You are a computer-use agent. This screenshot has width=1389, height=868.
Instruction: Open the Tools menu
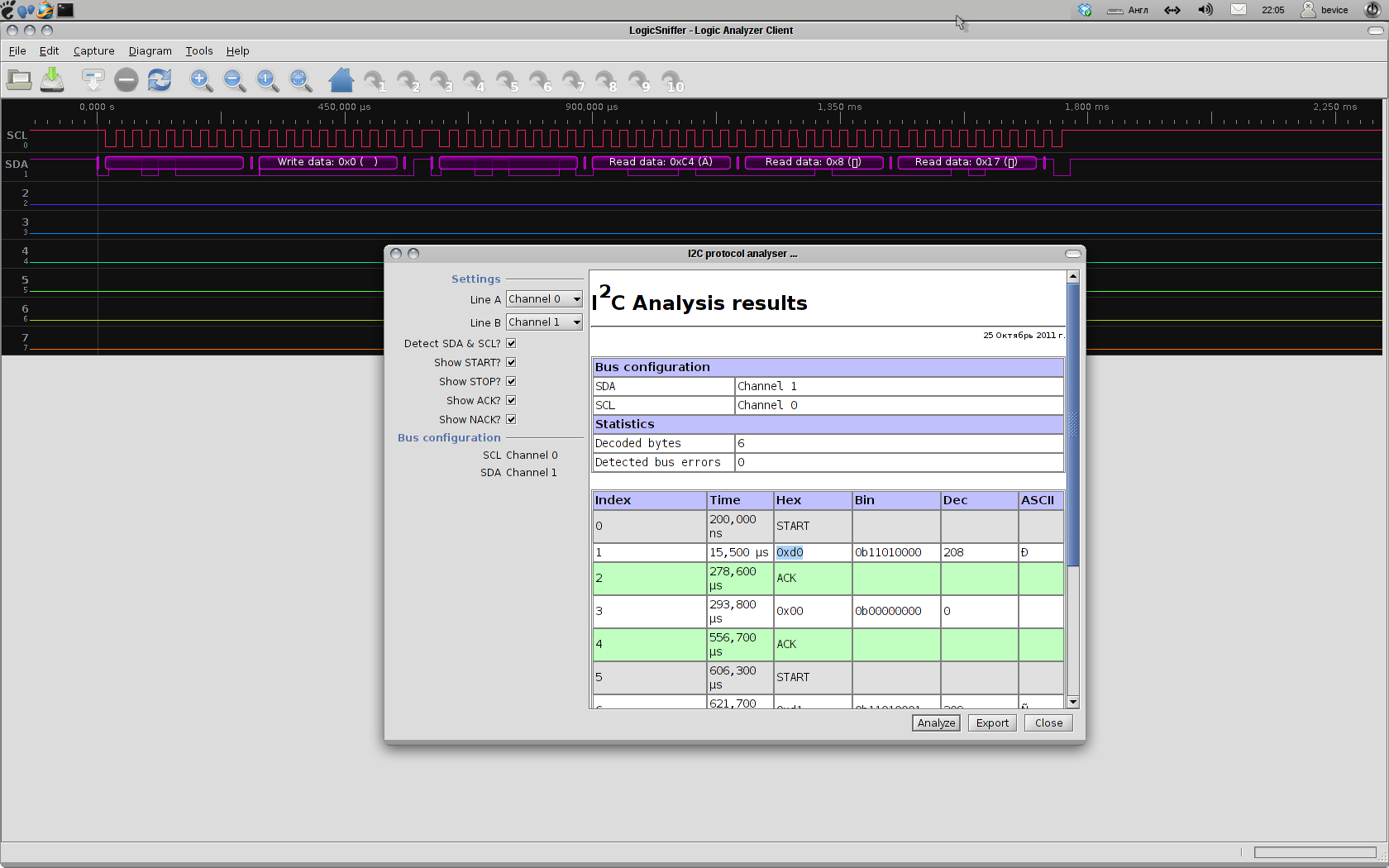pos(198,51)
